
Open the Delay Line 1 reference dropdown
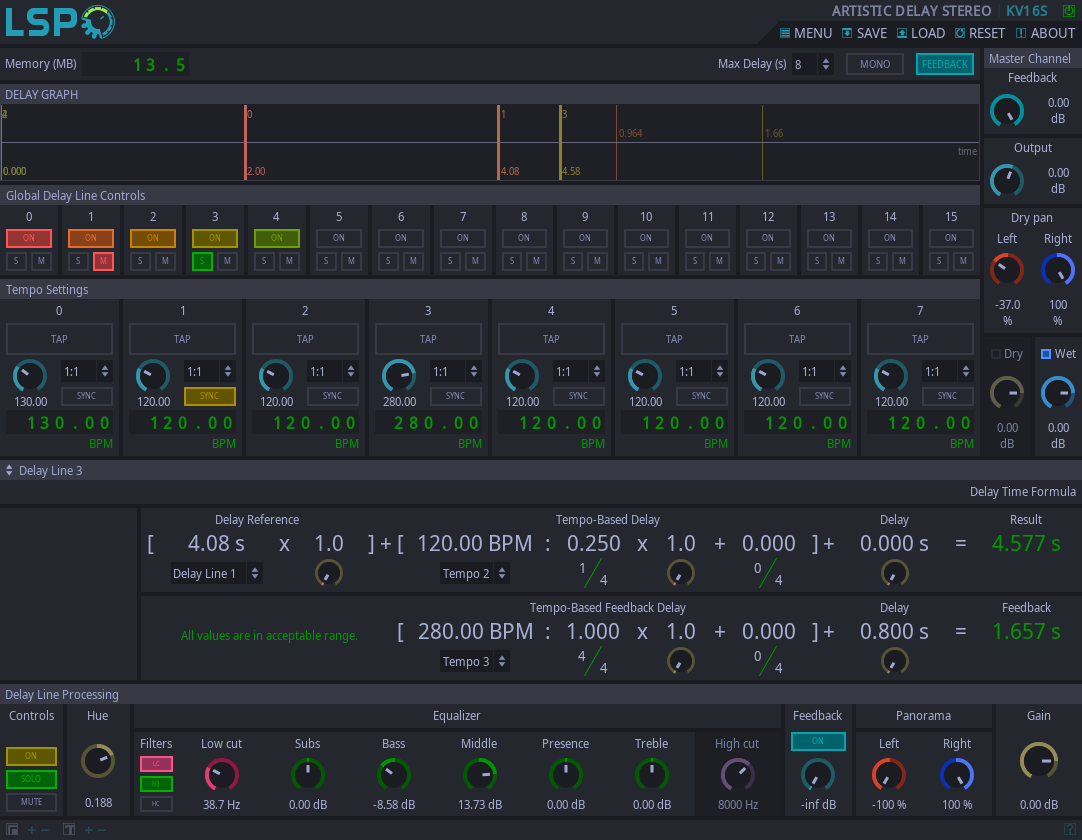(215, 574)
